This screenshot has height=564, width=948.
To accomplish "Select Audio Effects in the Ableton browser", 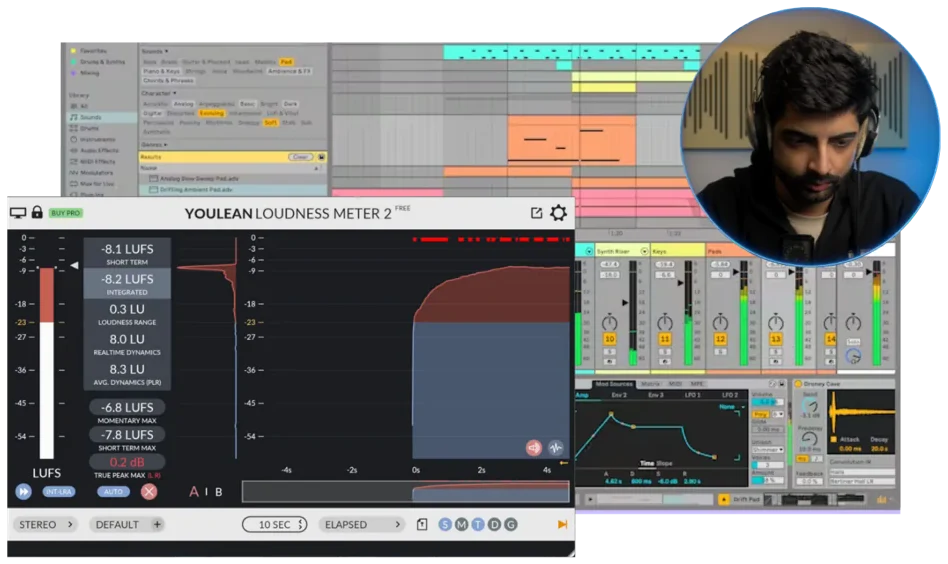I will pos(99,150).
